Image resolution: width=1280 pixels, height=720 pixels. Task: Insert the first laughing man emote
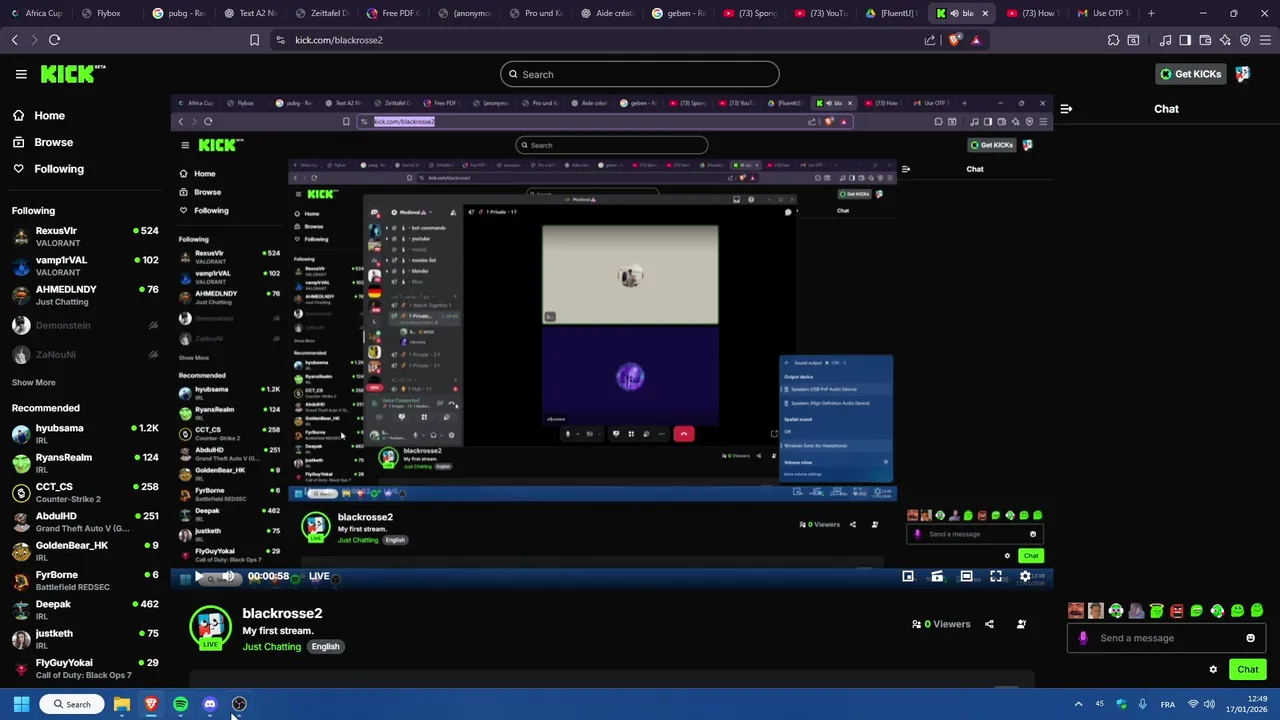point(1076,611)
